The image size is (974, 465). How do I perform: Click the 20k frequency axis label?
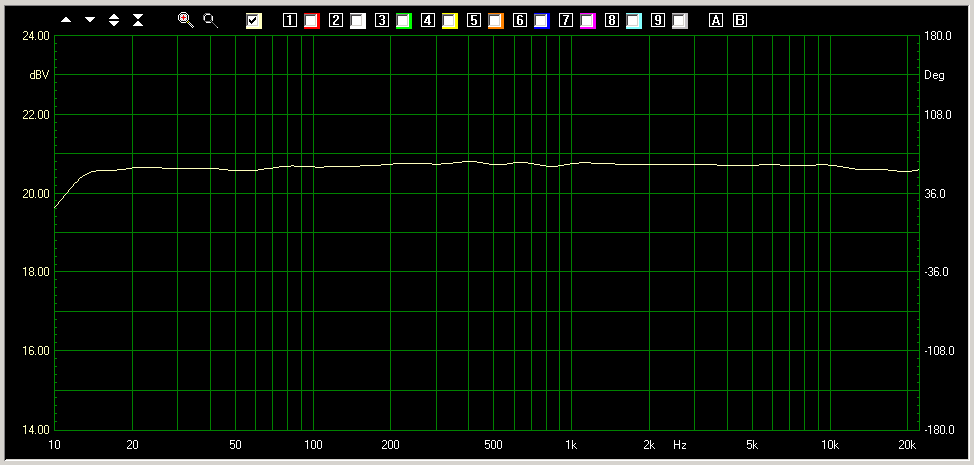pos(908,445)
